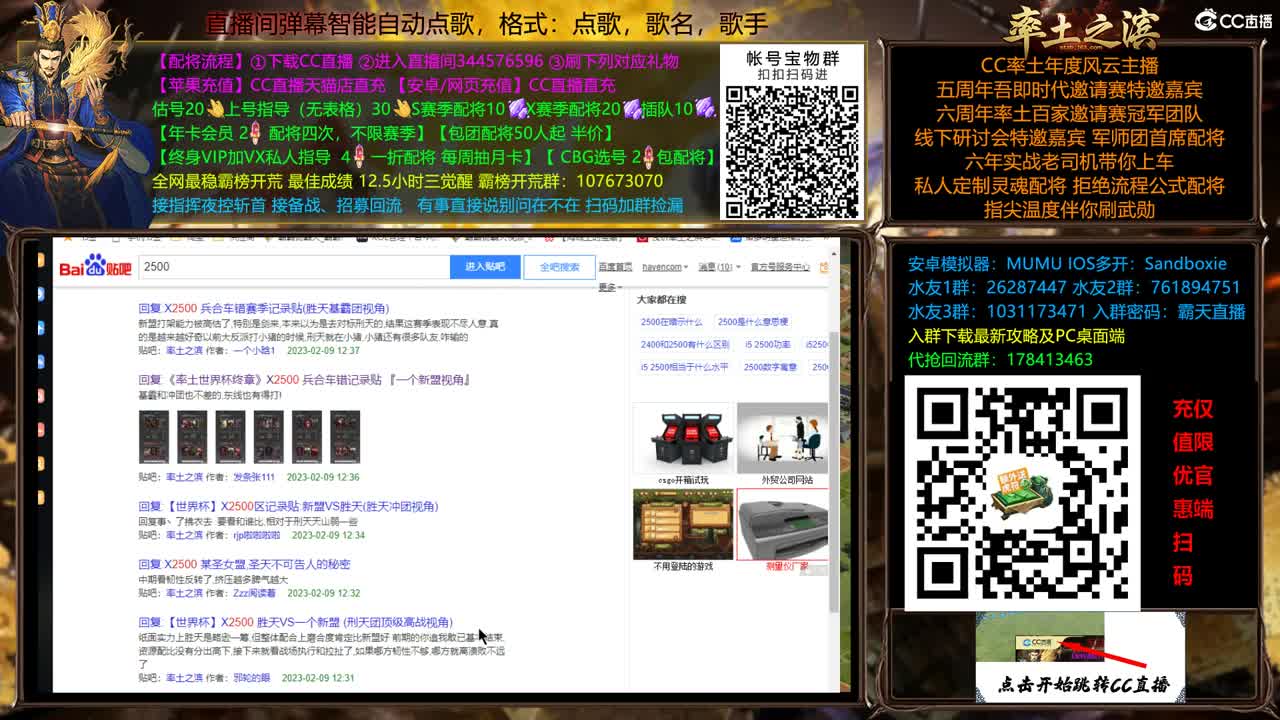Open author link 一个小稳1
This screenshot has width=1280, height=720.
254,351
